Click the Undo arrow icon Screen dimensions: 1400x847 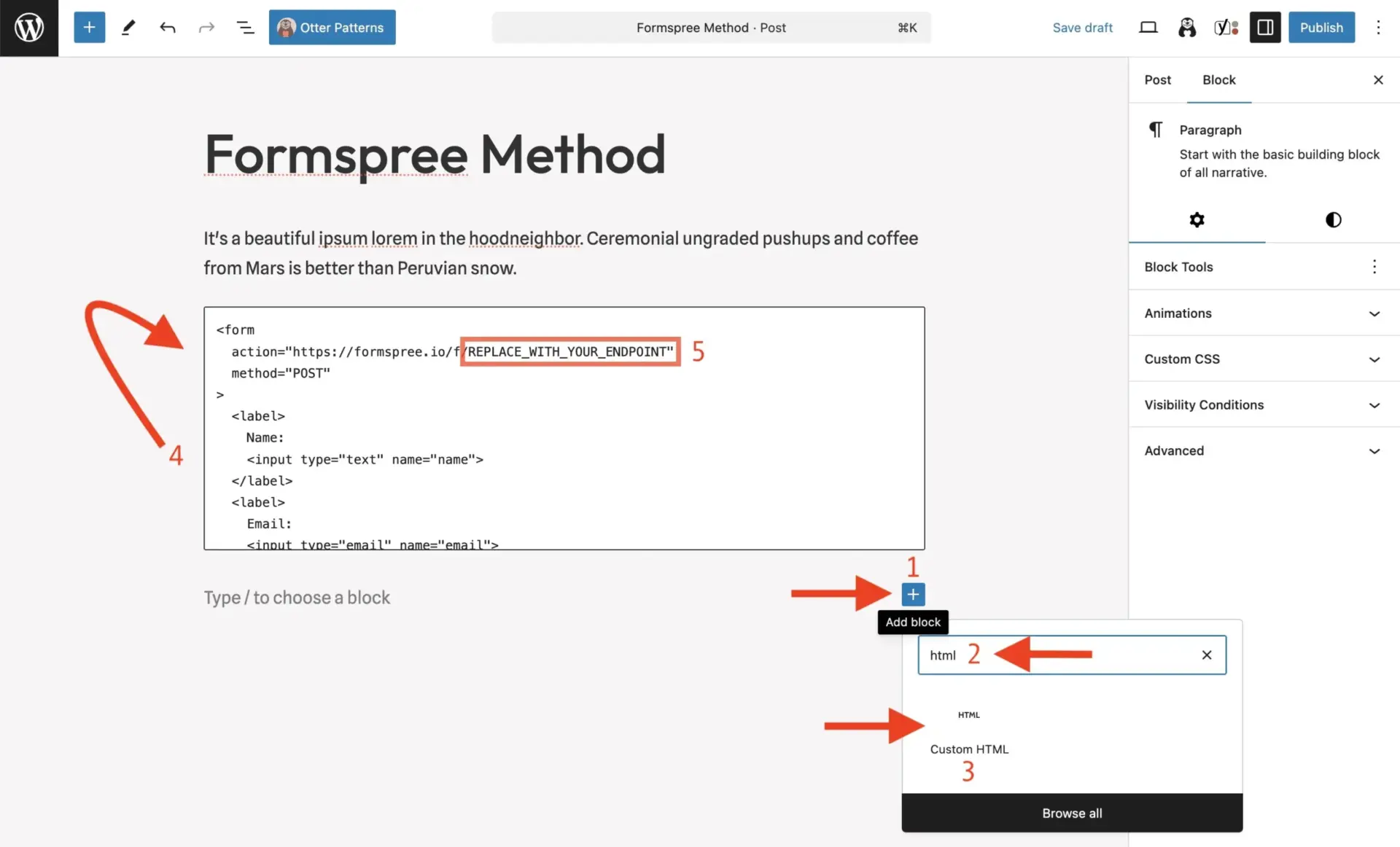tap(167, 27)
